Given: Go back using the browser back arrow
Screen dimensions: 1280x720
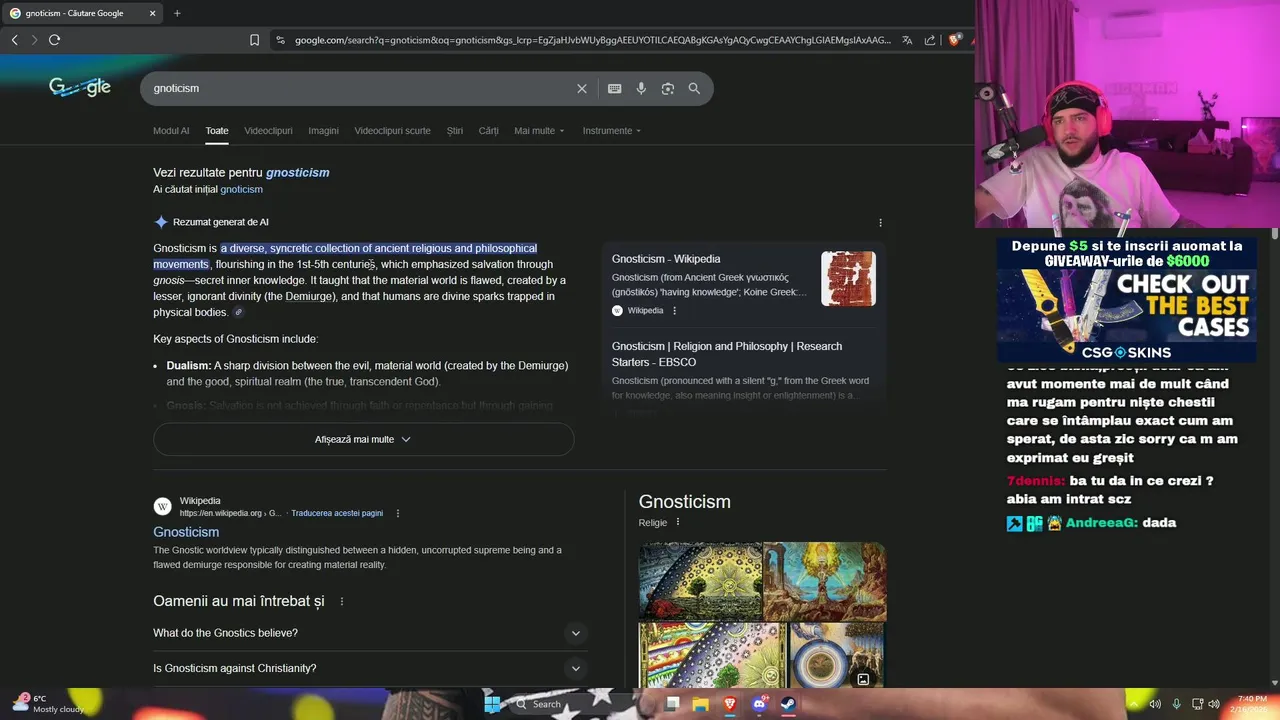Looking at the screenshot, I should [x=14, y=40].
